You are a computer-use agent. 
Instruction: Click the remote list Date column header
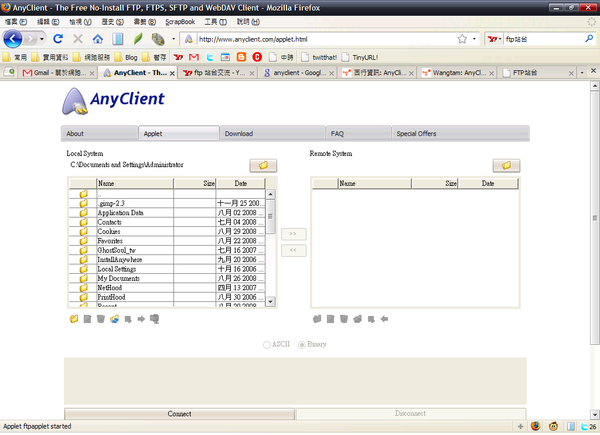click(488, 183)
